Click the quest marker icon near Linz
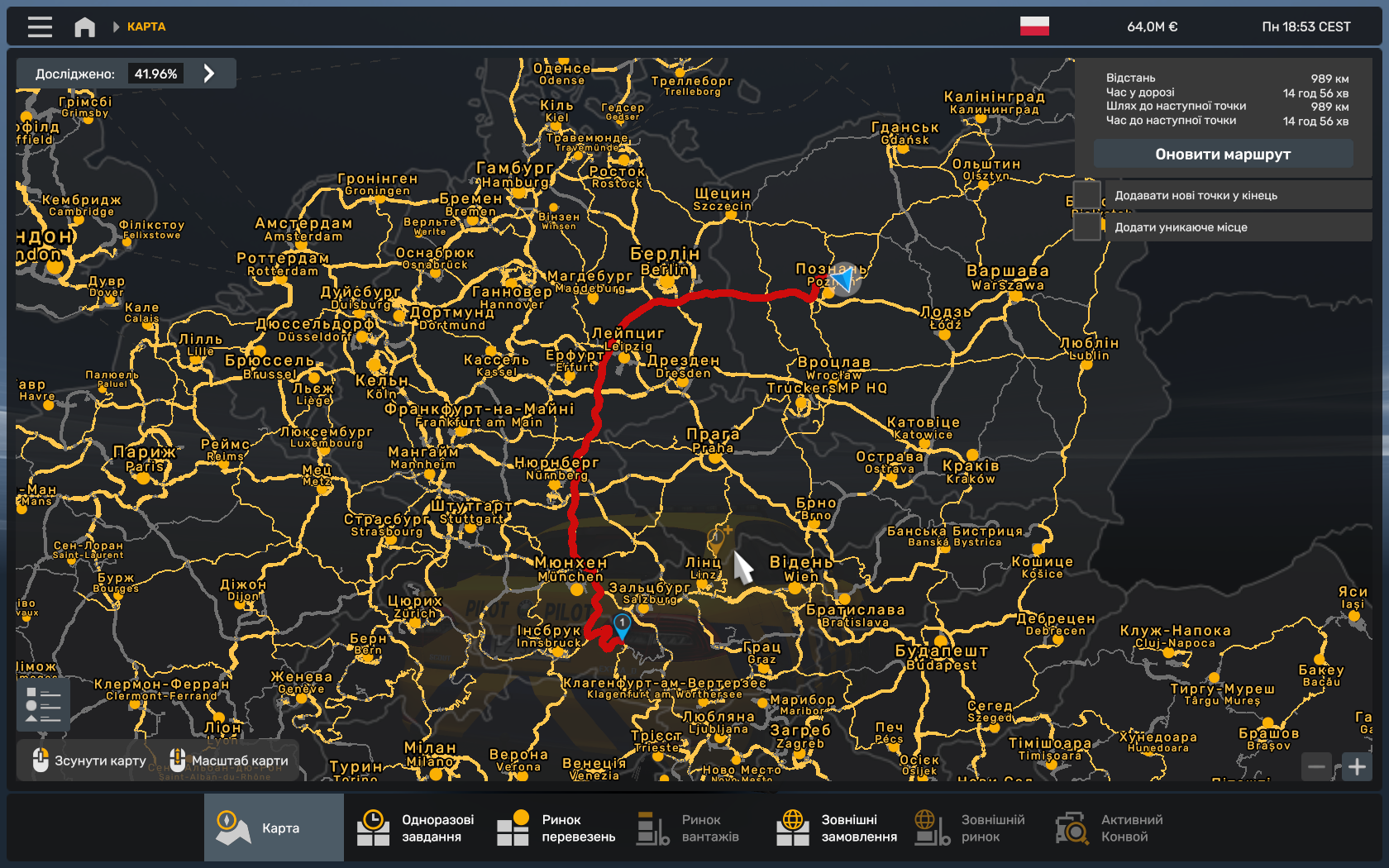The width and height of the screenshot is (1389, 868). [717, 540]
